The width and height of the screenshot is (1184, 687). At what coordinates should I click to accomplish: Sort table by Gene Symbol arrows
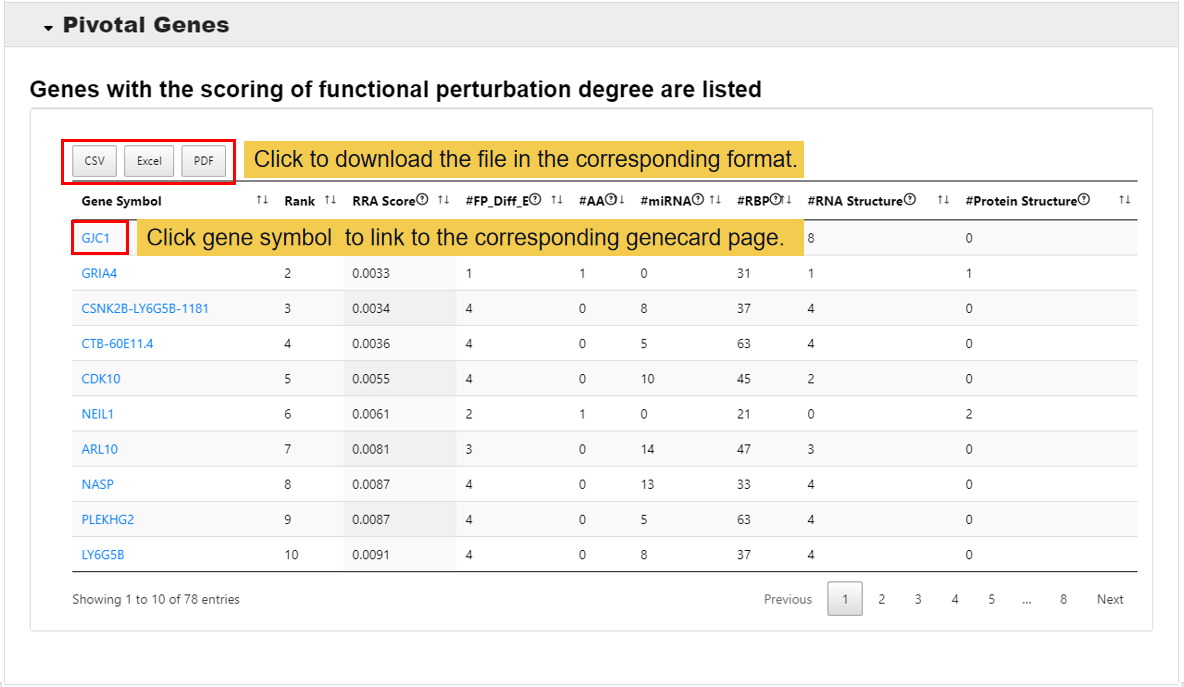262,201
